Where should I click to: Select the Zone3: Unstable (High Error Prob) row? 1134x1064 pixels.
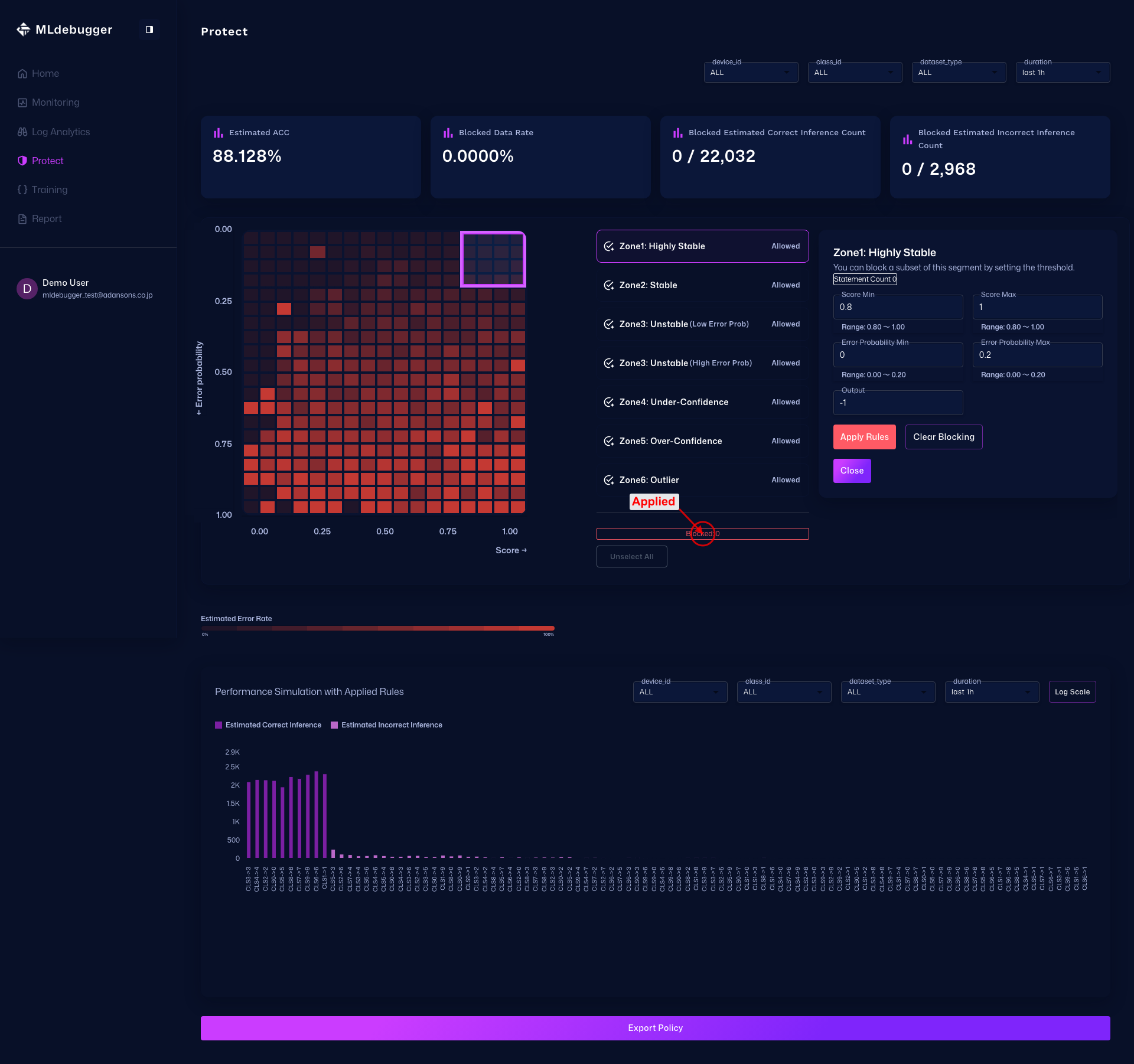(x=702, y=363)
